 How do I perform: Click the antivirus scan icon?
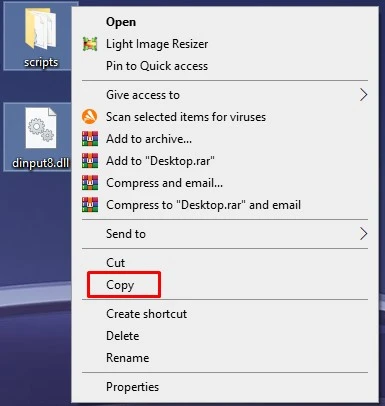[90, 117]
